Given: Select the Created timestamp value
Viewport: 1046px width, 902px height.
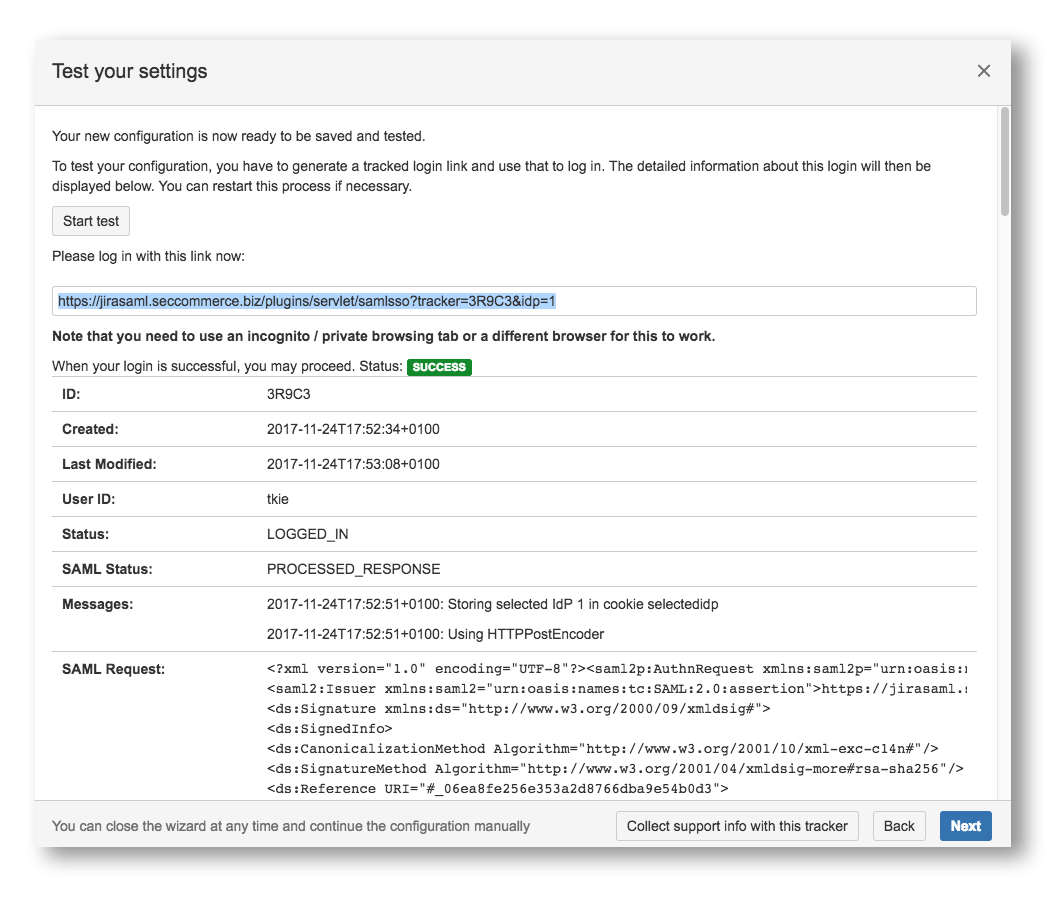Looking at the screenshot, I should (x=353, y=429).
